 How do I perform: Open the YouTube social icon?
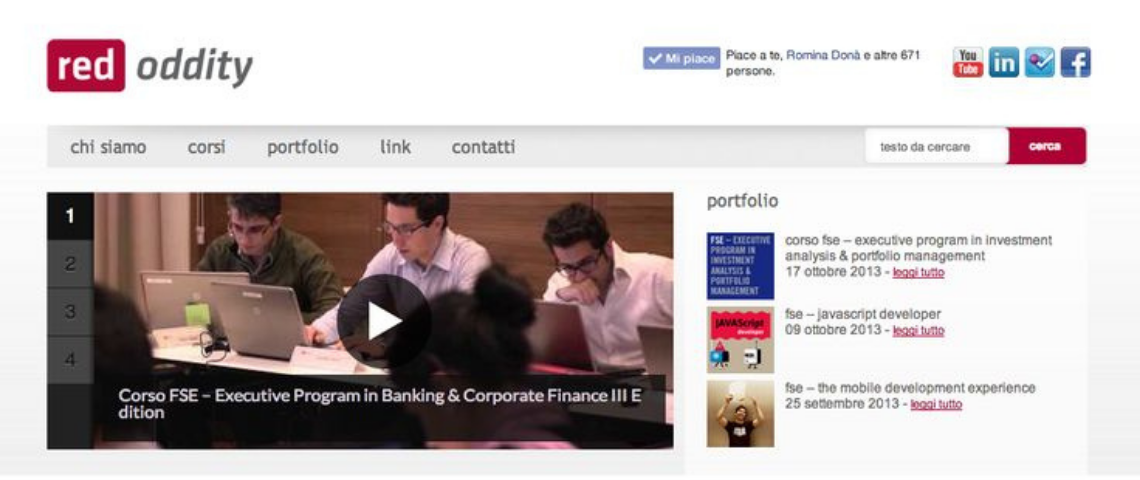[x=968, y=63]
